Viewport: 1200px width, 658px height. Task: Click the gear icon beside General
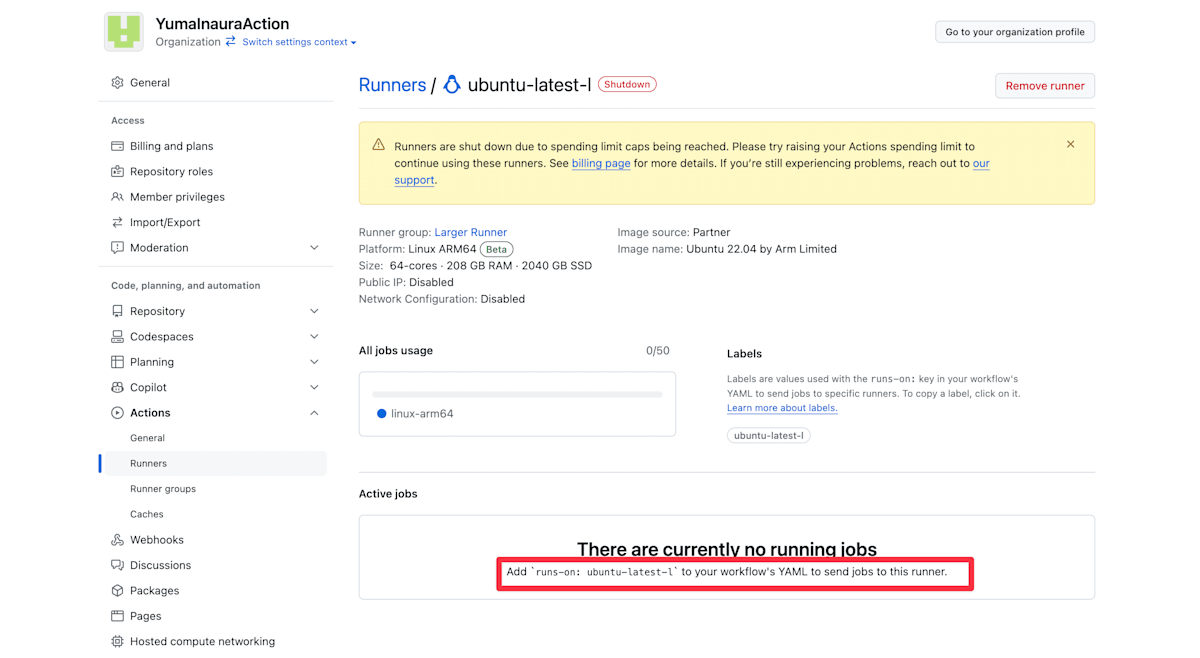117,83
